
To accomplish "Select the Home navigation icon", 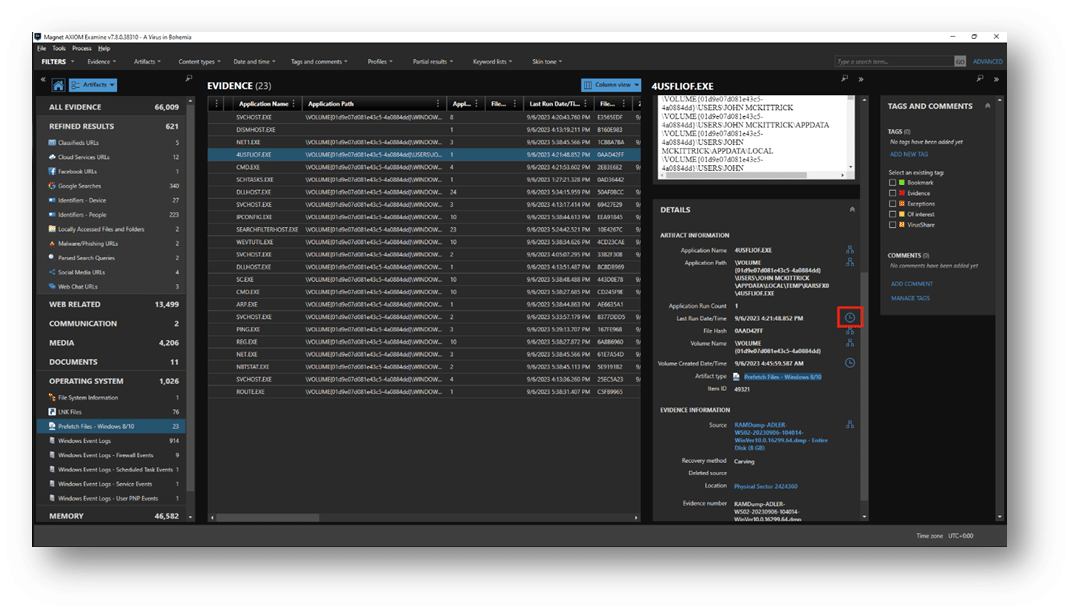I will point(59,85).
